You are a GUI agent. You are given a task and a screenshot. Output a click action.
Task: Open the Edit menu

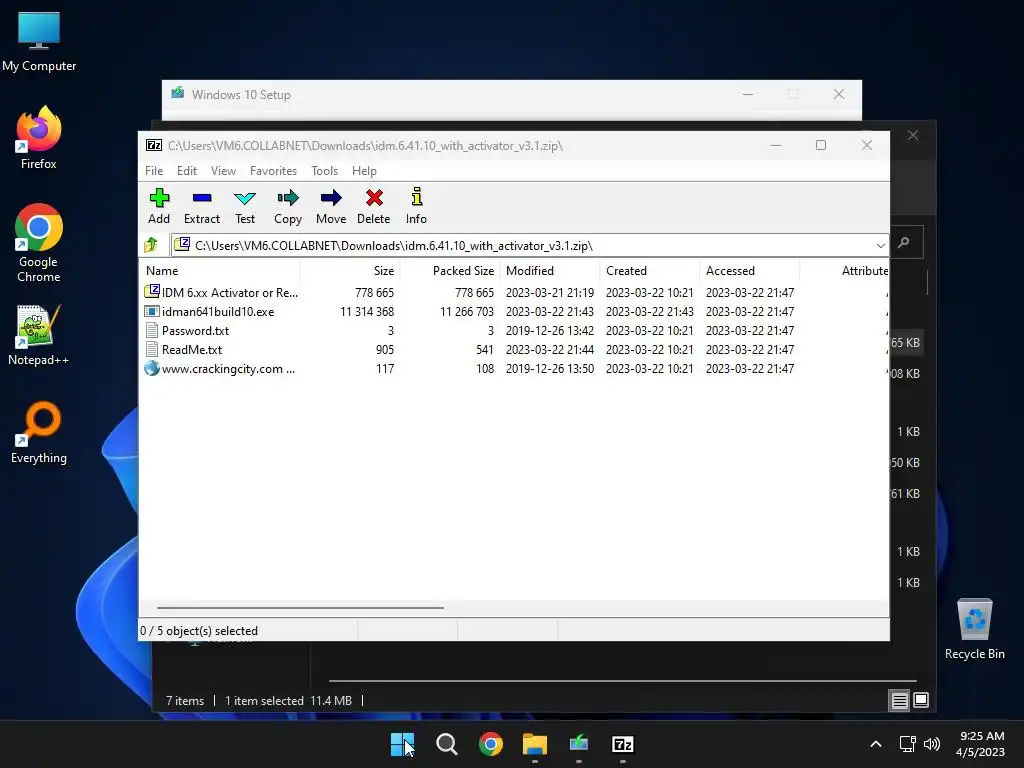[187, 170]
